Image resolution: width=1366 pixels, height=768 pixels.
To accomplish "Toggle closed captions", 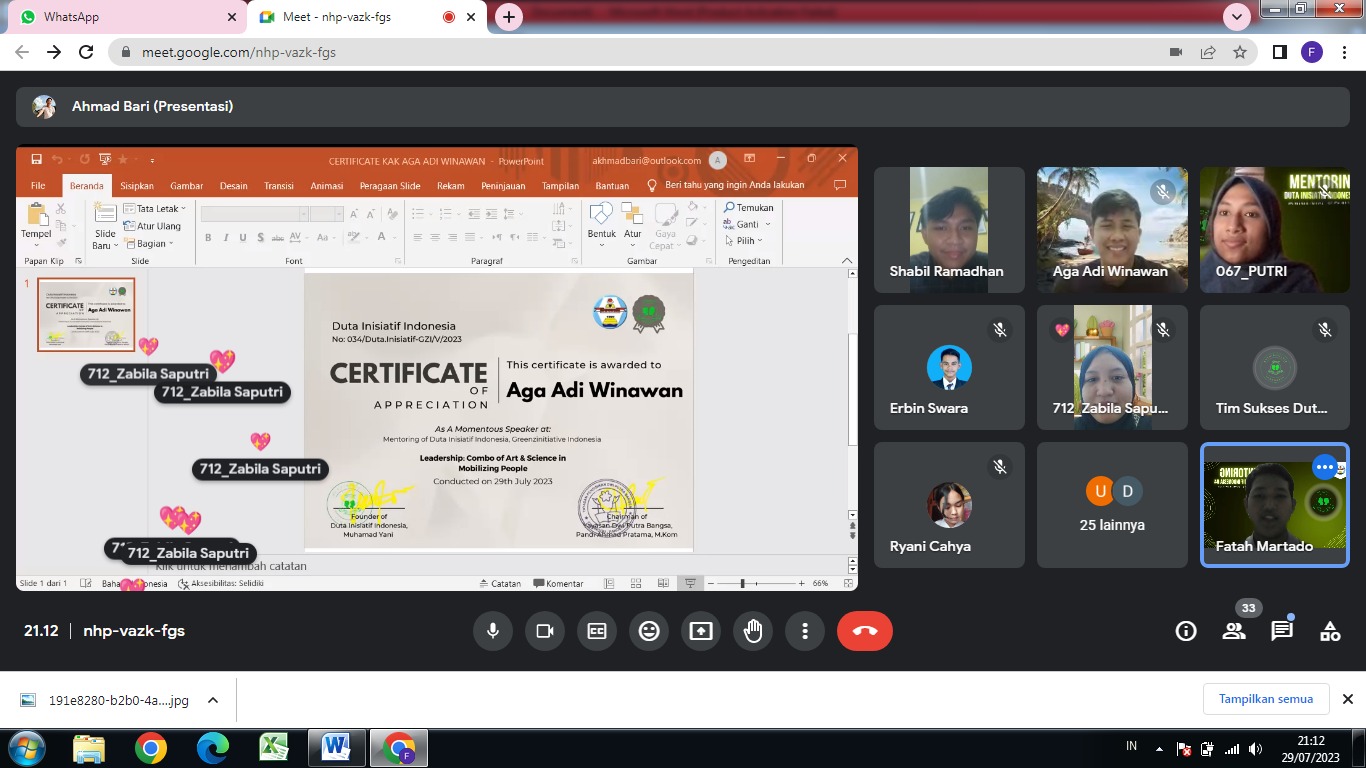I will (597, 631).
